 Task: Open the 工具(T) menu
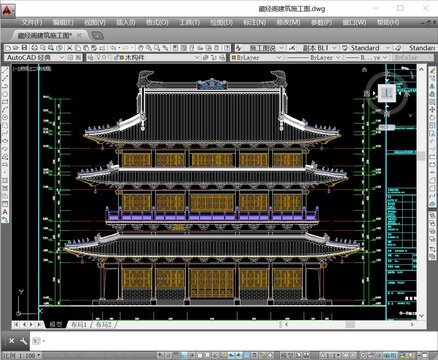coord(189,22)
